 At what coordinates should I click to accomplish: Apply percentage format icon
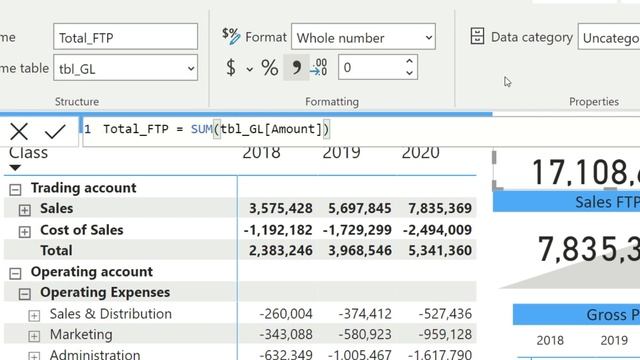(x=269, y=67)
